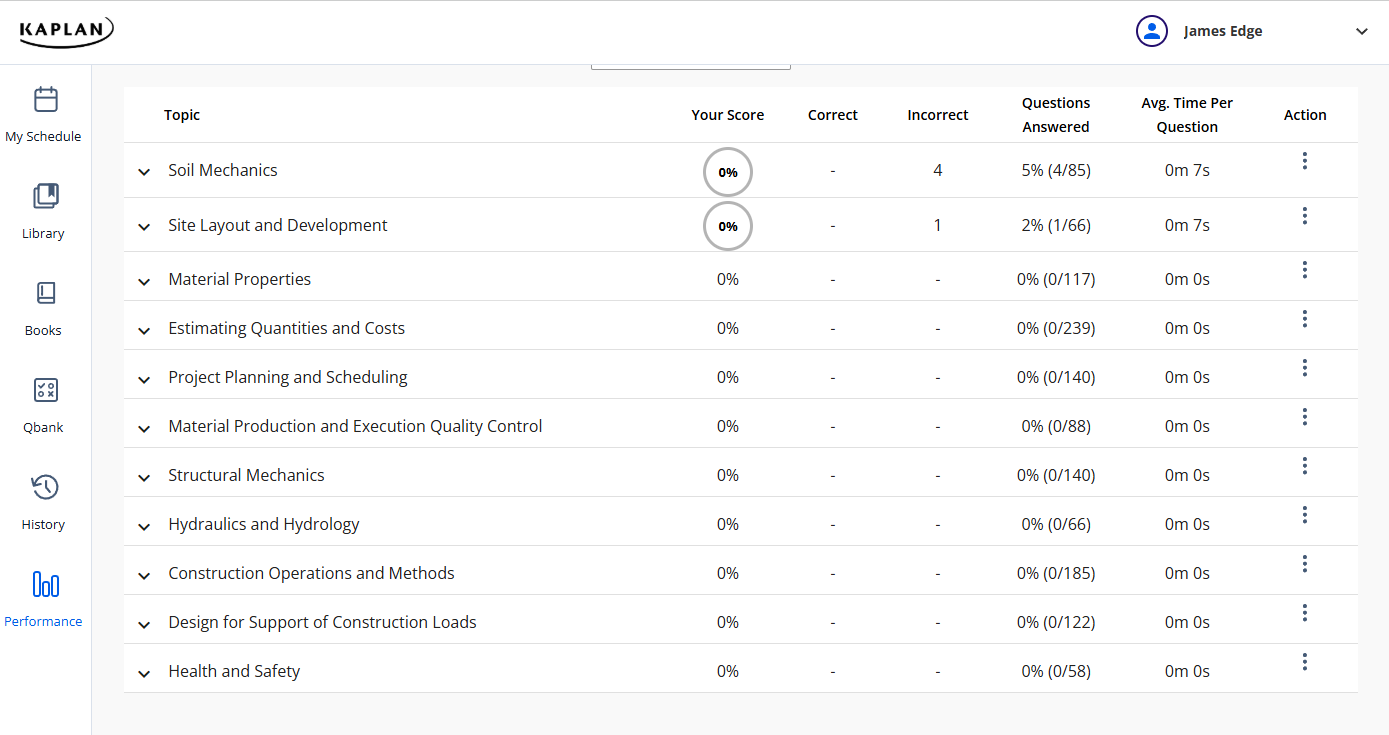Open the user account dropdown arrow
Image resolution: width=1389 pixels, height=735 pixels.
[x=1361, y=32]
